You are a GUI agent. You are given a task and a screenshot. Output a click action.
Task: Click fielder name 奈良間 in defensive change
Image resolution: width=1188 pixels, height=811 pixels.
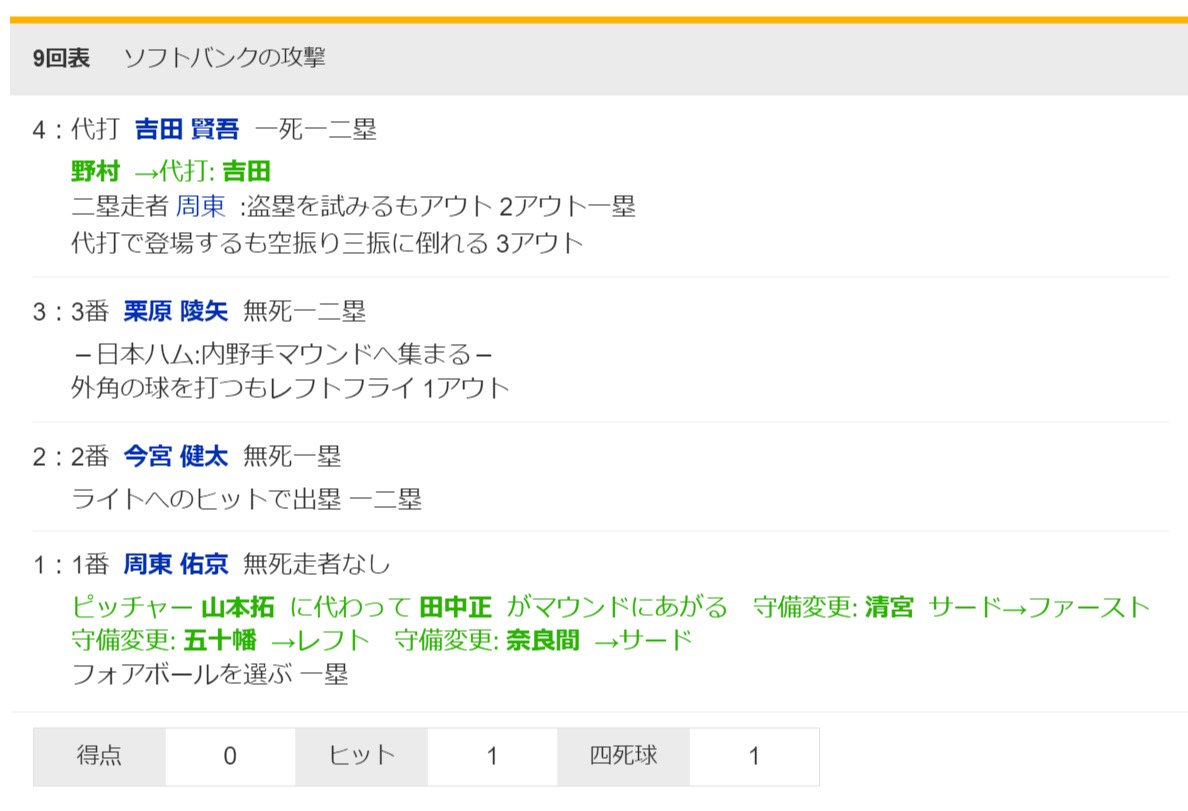(x=542, y=640)
